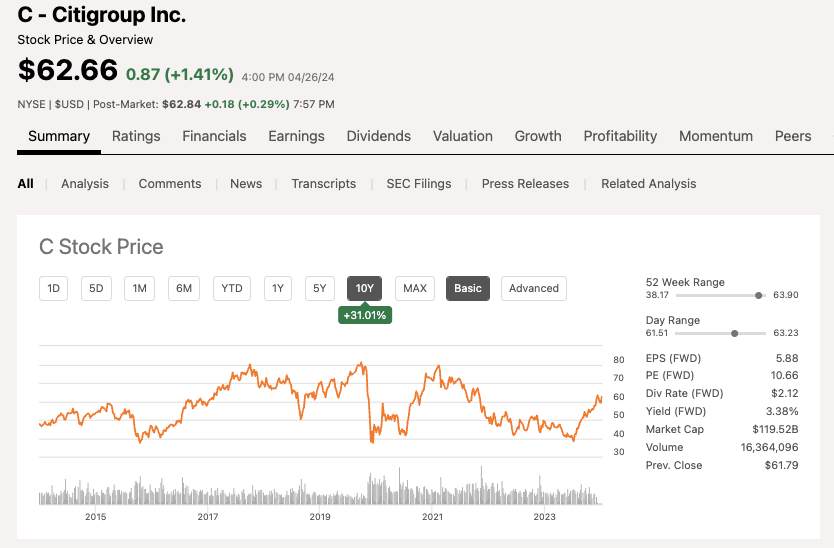834x548 pixels.
Task: Open the Summary tab
Action: (59, 136)
